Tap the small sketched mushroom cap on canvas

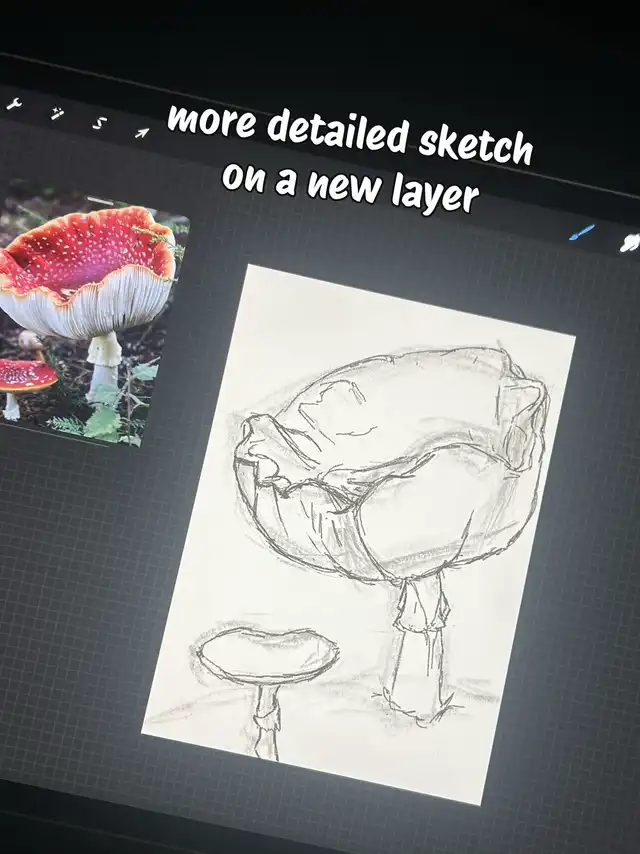pyautogui.click(x=266, y=654)
